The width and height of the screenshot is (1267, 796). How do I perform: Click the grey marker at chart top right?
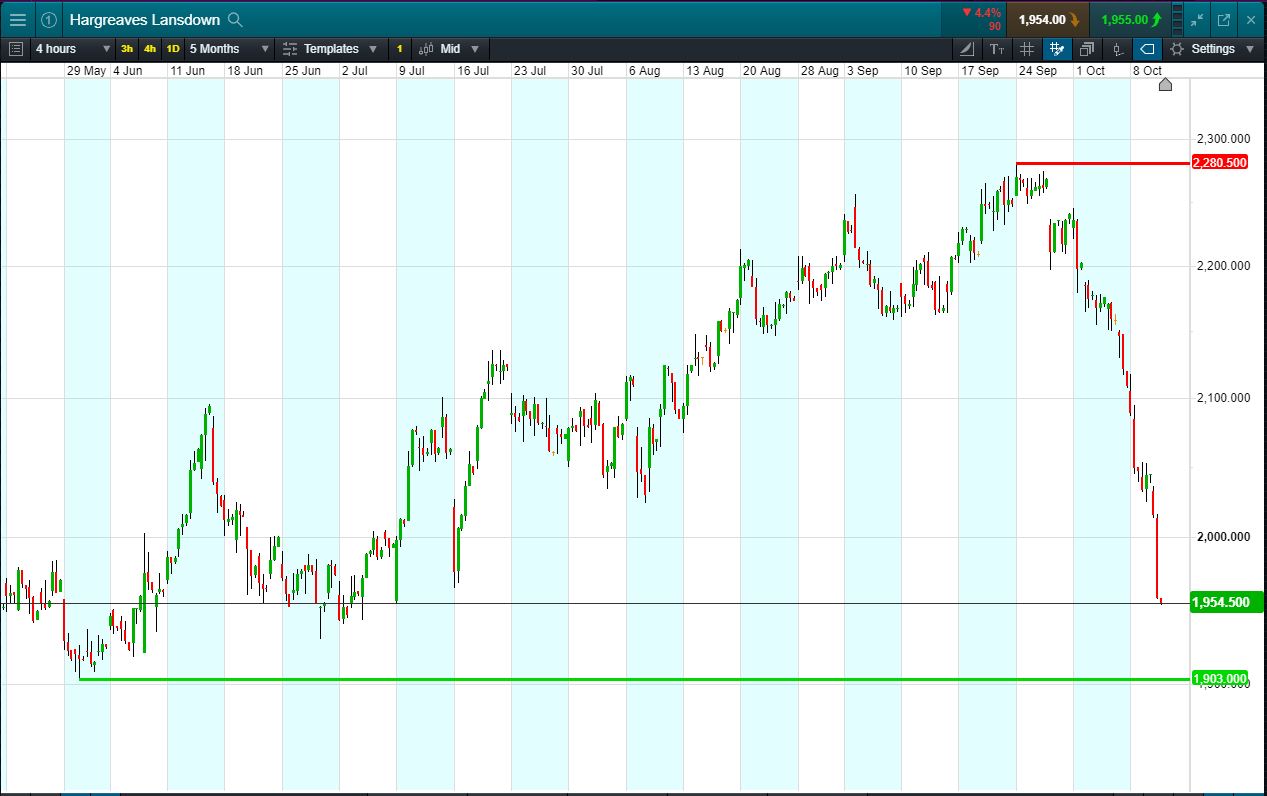[x=1165, y=85]
